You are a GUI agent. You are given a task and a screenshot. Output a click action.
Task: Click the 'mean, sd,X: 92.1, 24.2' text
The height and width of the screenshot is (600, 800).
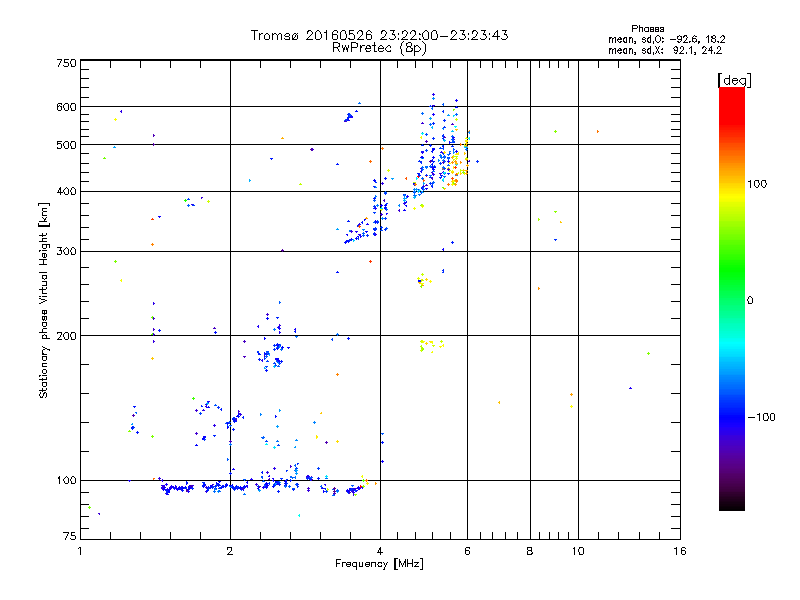tap(665, 50)
